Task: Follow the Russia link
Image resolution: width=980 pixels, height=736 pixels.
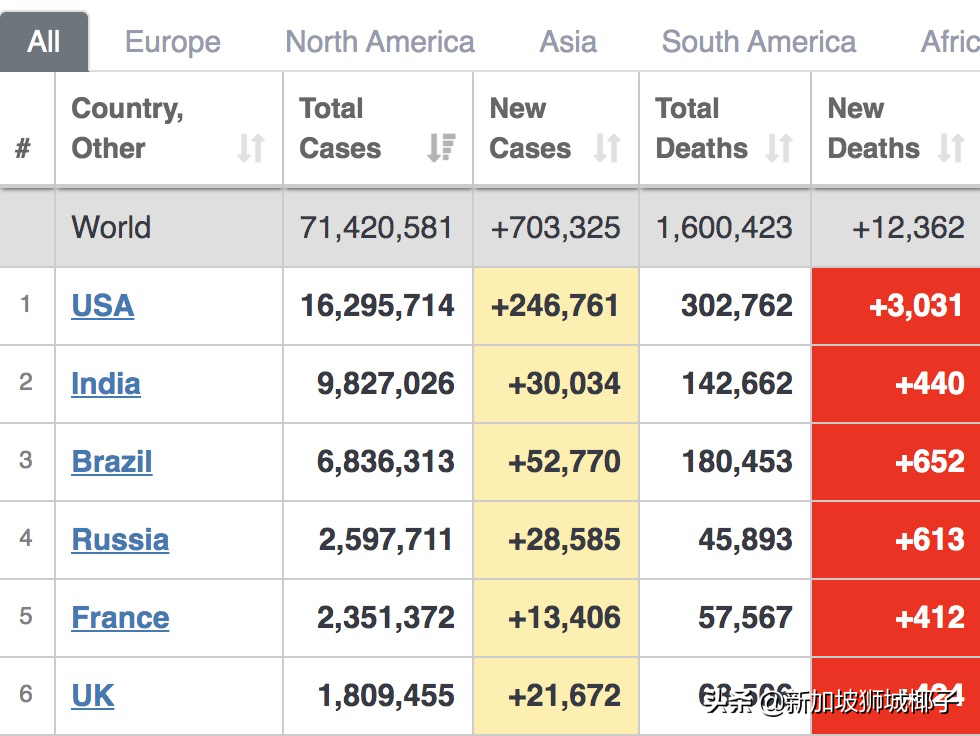Action: [120, 540]
